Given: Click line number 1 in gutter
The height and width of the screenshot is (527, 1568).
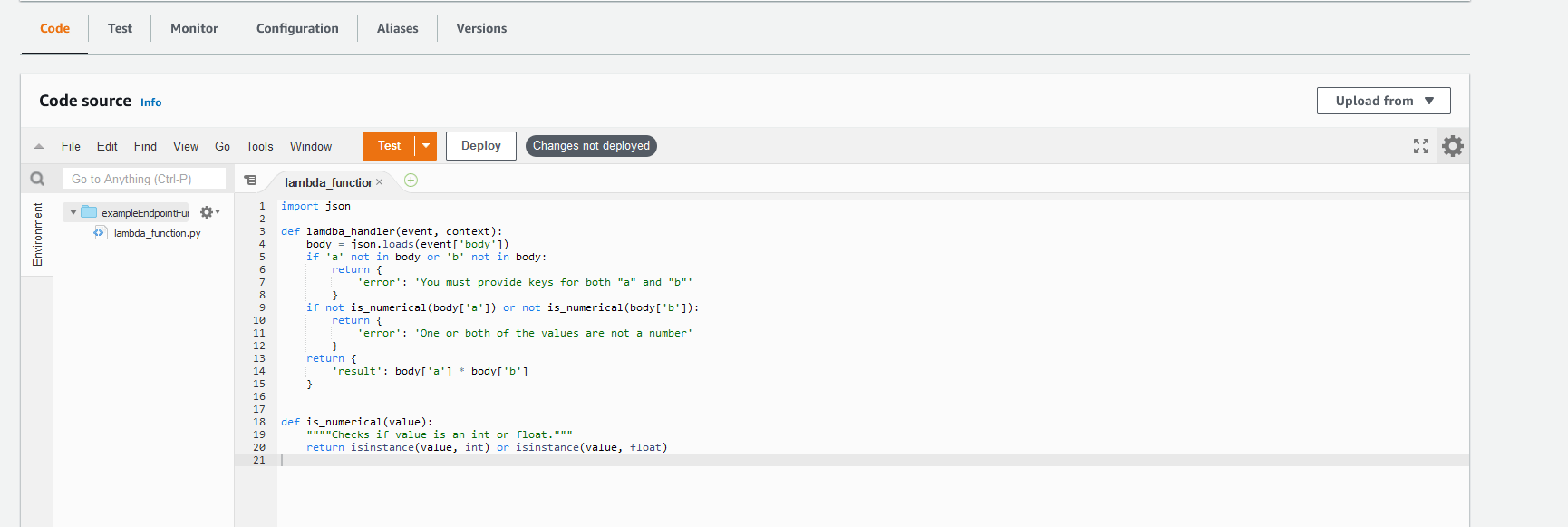Looking at the screenshot, I should 262,206.
